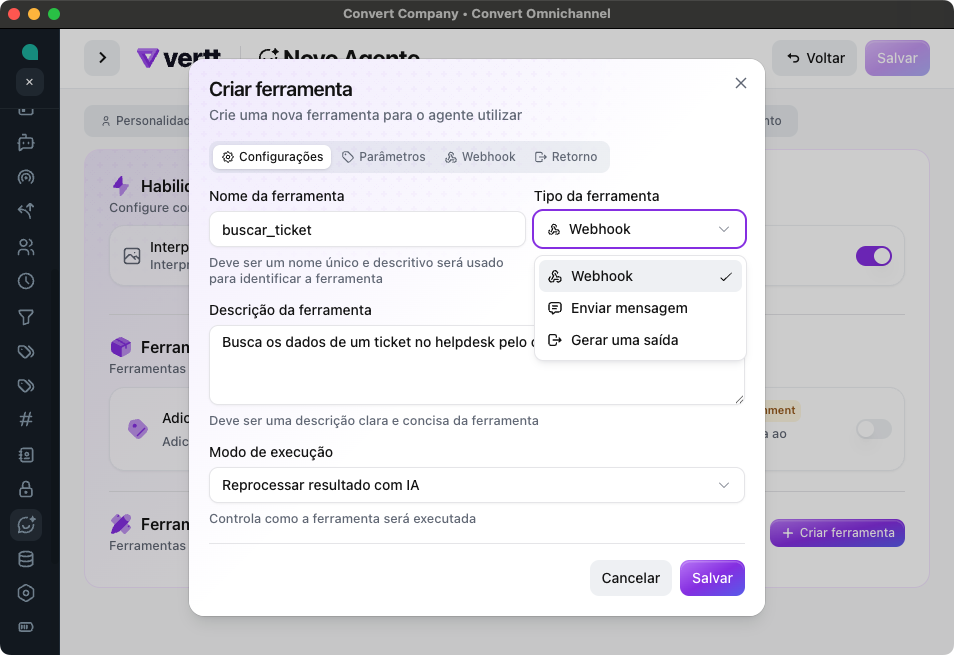954x655 pixels.
Task: Open the AI agent chat sidebar icon
Action: click(26, 525)
